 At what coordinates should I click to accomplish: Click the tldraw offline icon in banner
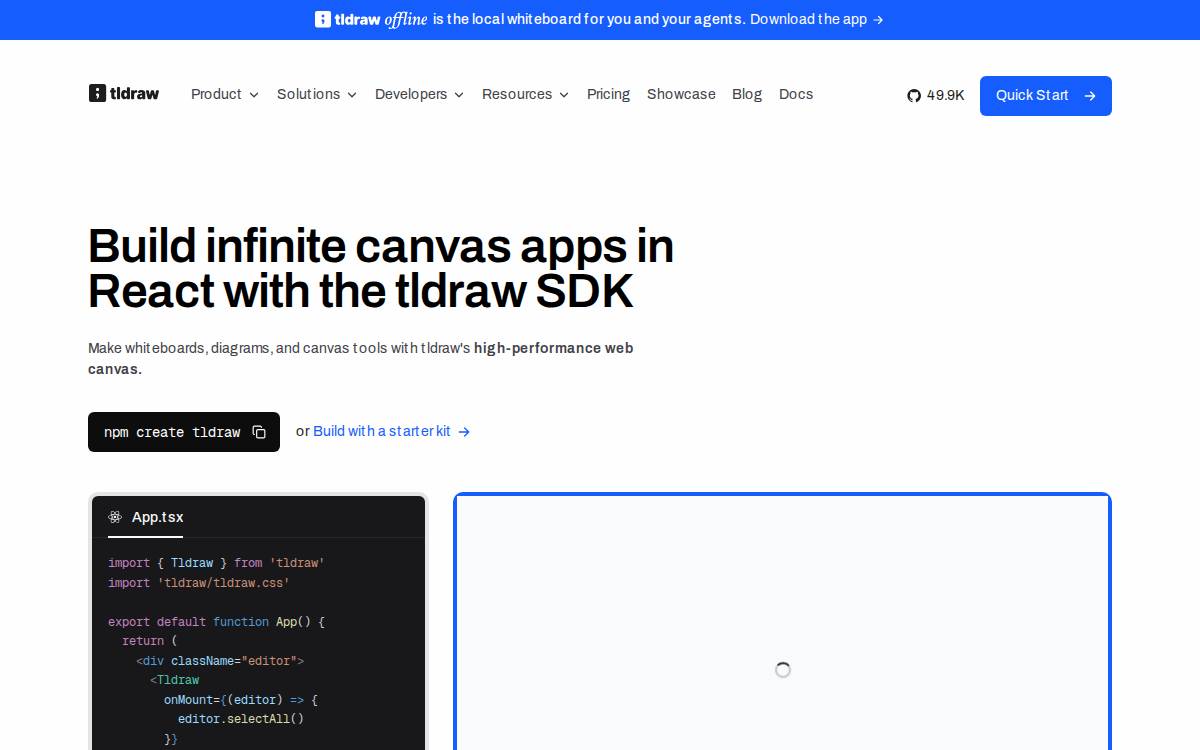[x=323, y=19]
